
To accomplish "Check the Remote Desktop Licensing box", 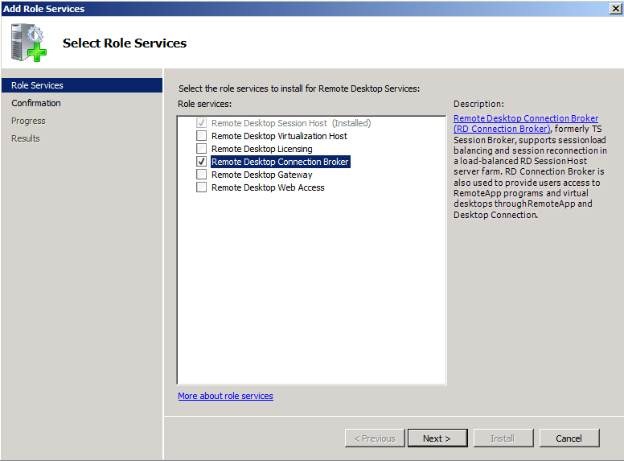I will point(202,148).
